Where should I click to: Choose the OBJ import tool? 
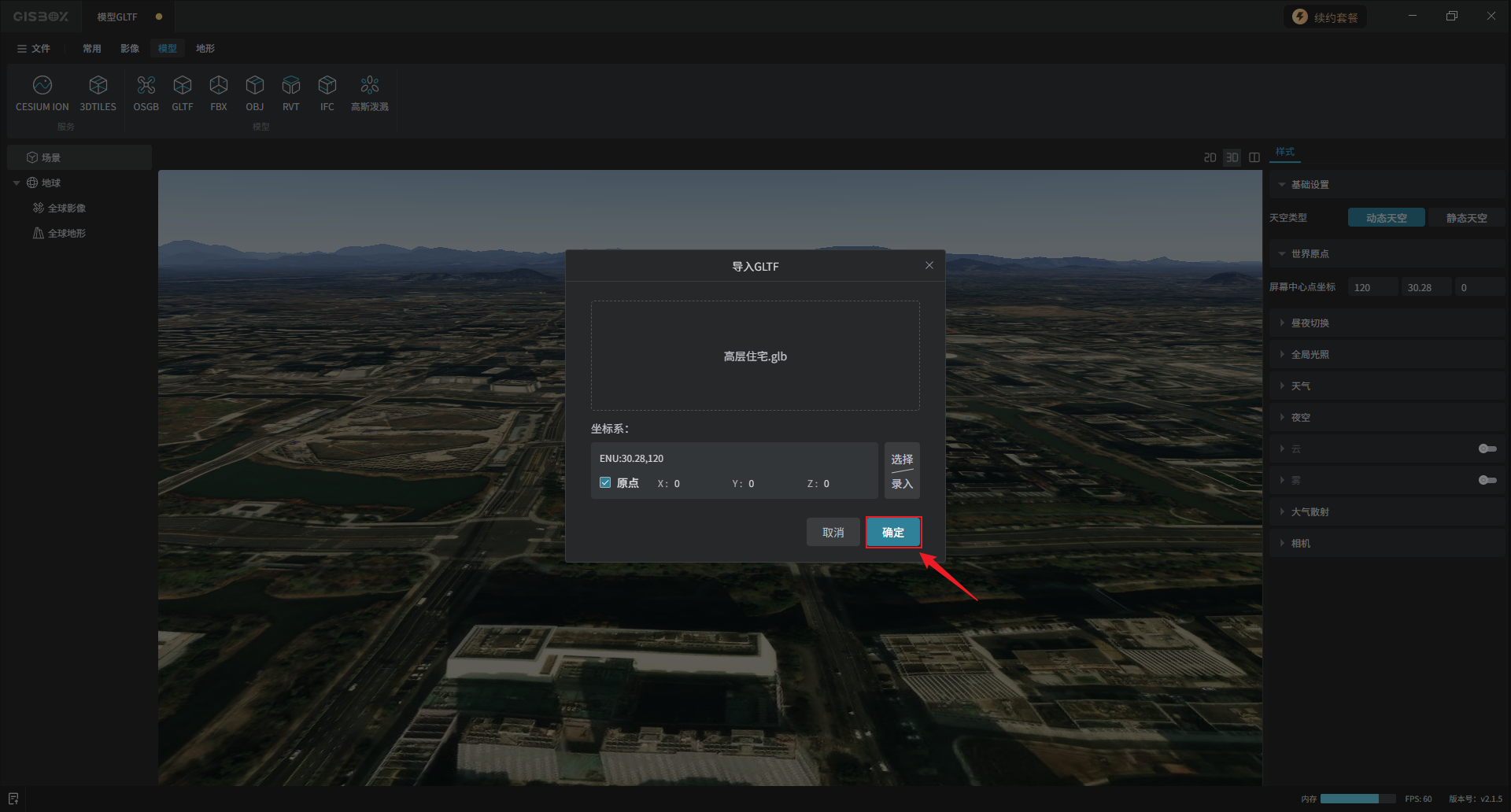tap(254, 86)
